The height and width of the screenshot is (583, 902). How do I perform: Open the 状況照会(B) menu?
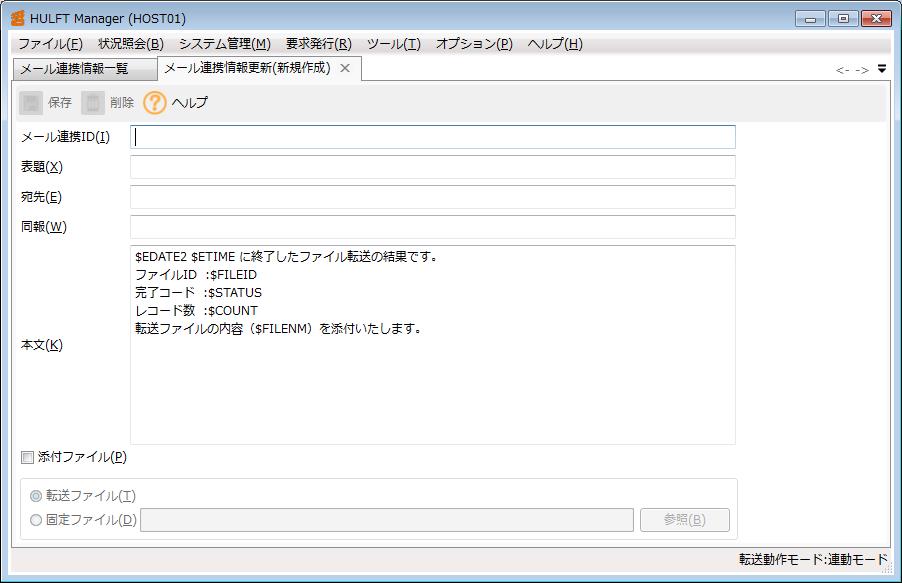pos(131,44)
